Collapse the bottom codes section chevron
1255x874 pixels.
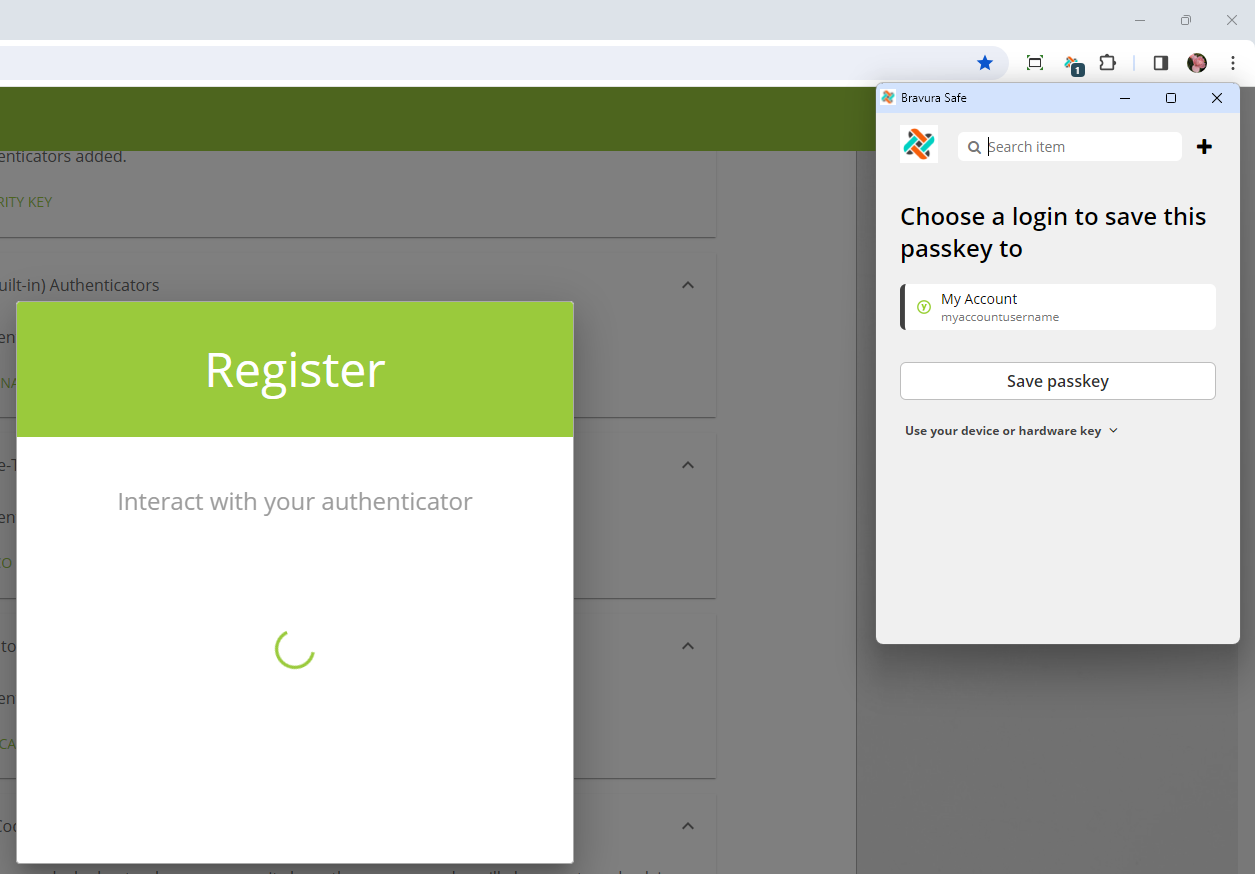688,826
